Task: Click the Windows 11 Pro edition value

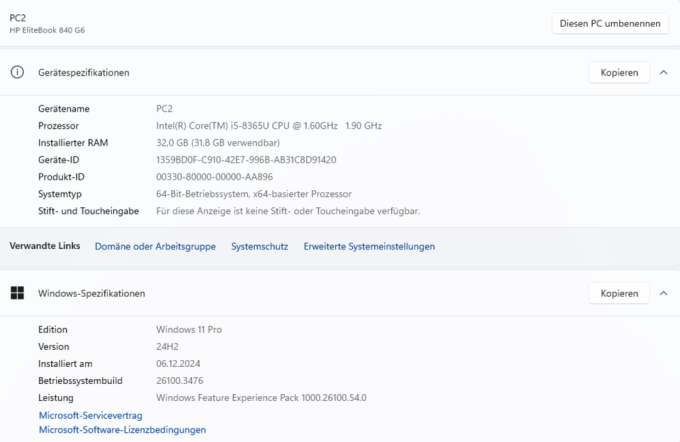Action: tap(189, 330)
